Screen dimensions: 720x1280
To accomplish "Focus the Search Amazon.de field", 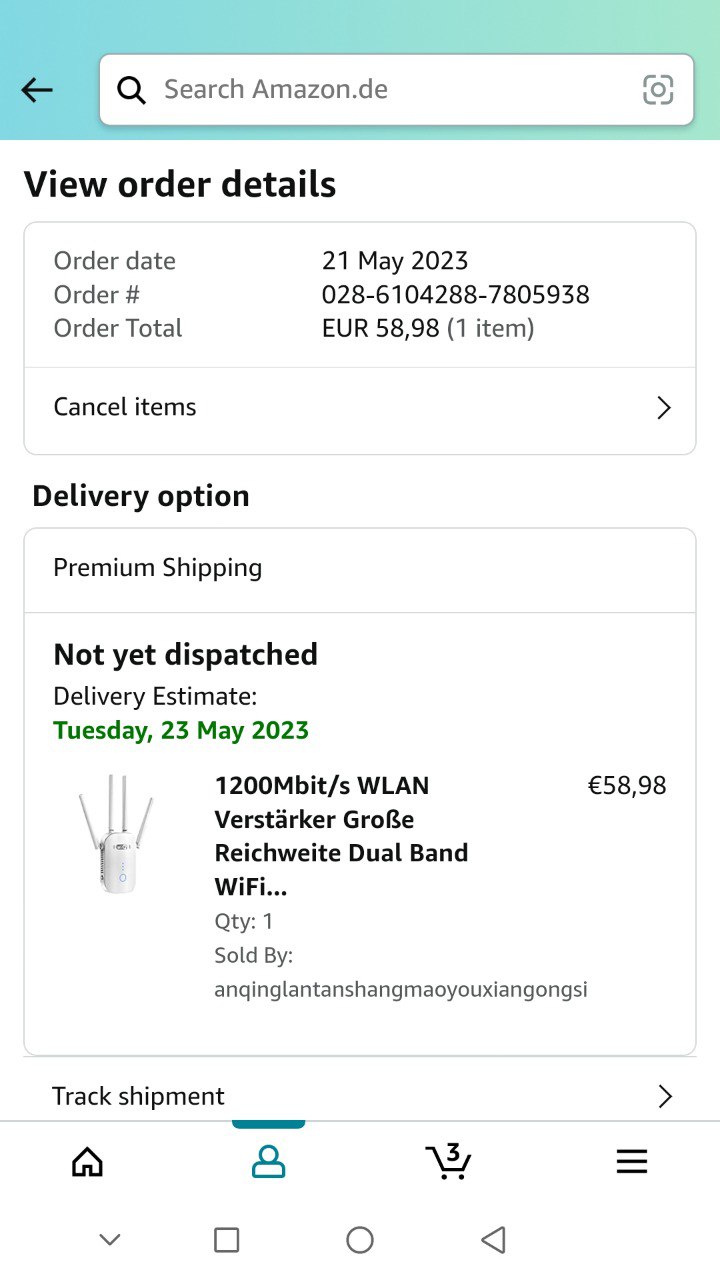I will (x=390, y=90).
